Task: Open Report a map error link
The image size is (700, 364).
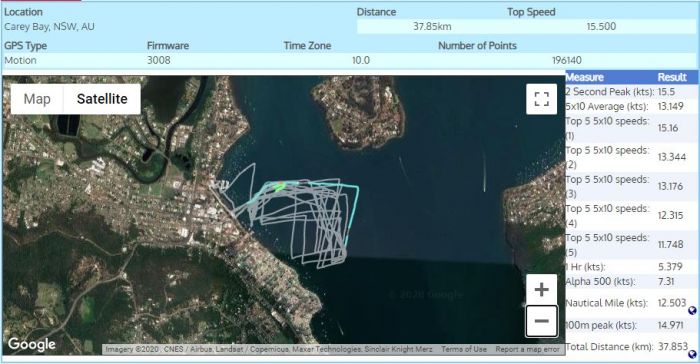Action: pos(527,349)
